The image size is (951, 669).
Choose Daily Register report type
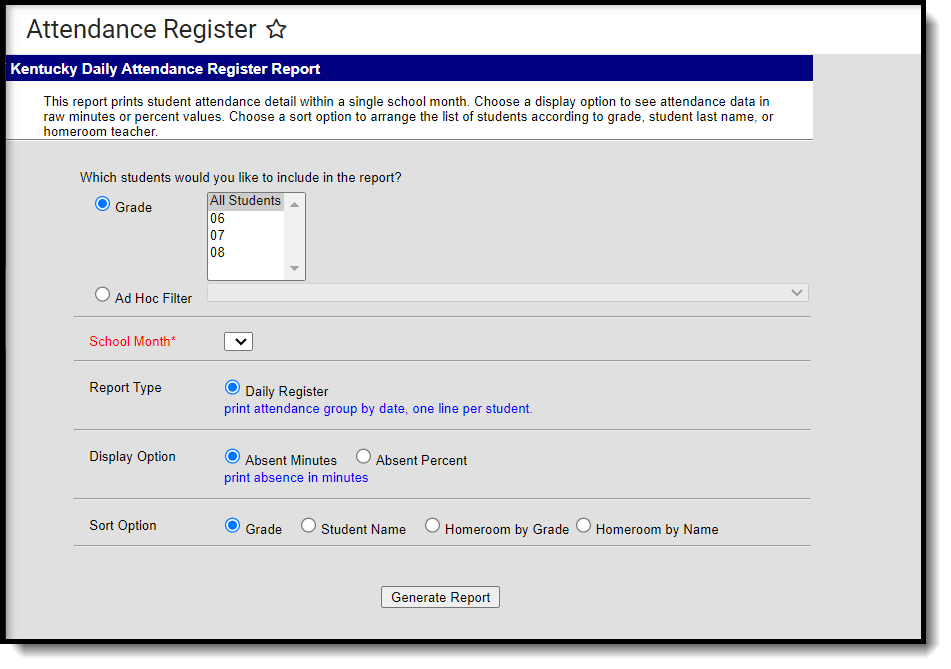232,388
